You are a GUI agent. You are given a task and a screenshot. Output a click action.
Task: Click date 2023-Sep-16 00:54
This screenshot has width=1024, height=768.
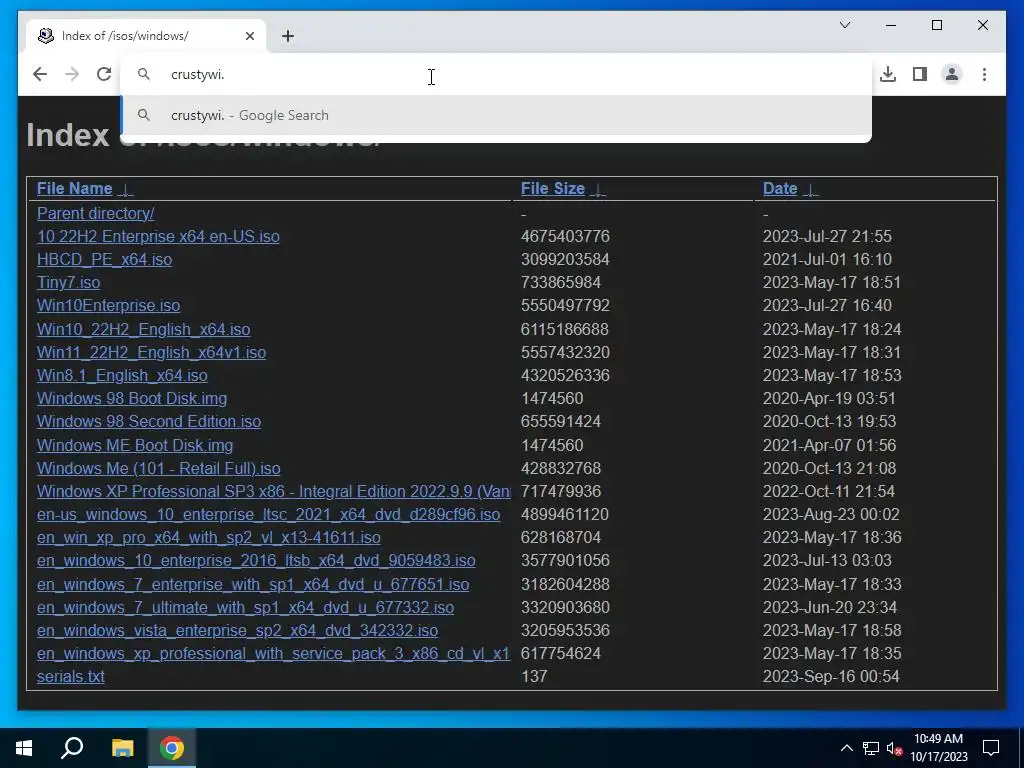831,677
